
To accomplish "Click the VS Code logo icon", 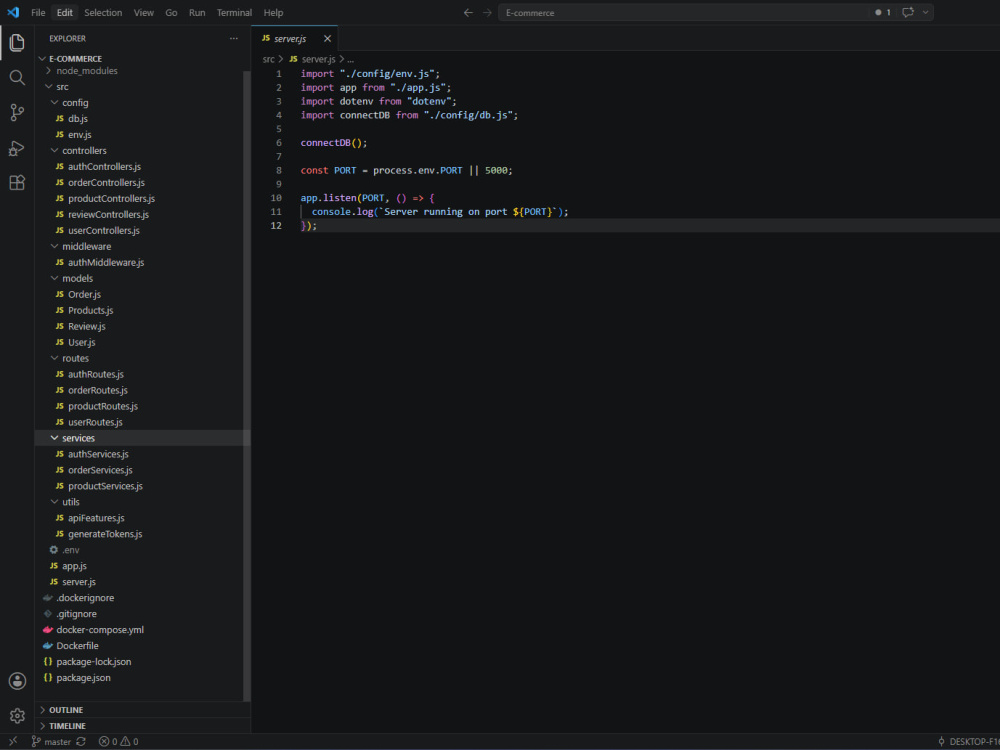I will (13, 12).
